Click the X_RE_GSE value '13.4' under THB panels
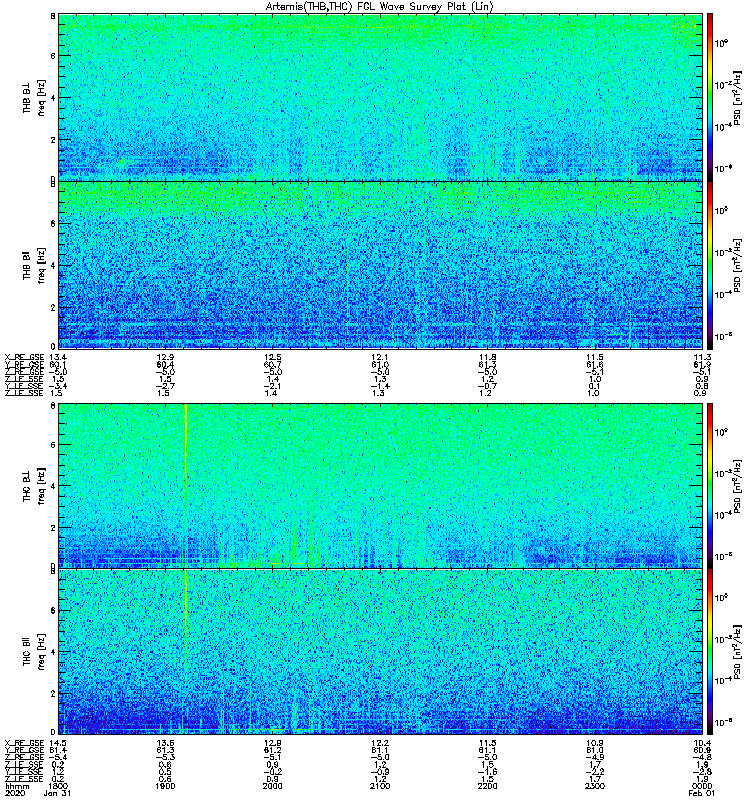The height and width of the screenshot is (800, 750). click(58, 357)
